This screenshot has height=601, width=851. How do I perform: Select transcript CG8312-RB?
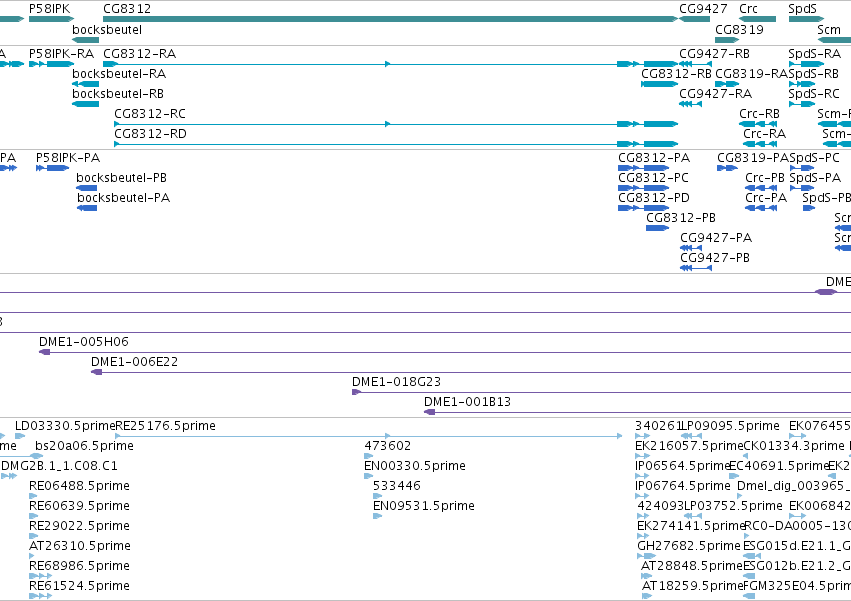click(x=676, y=74)
